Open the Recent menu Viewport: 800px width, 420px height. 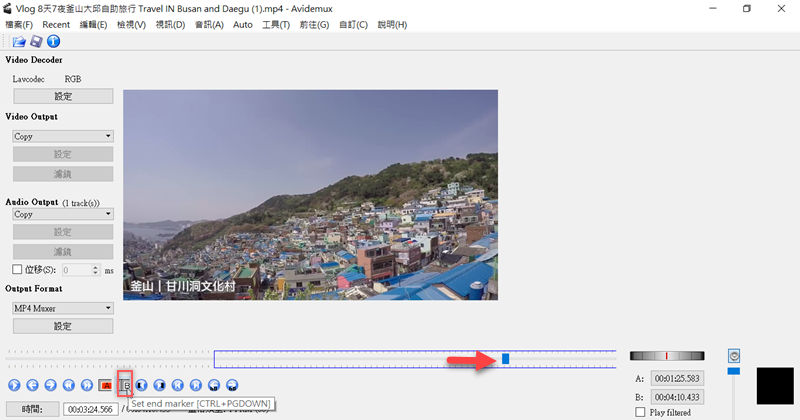click(x=56, y=24)
